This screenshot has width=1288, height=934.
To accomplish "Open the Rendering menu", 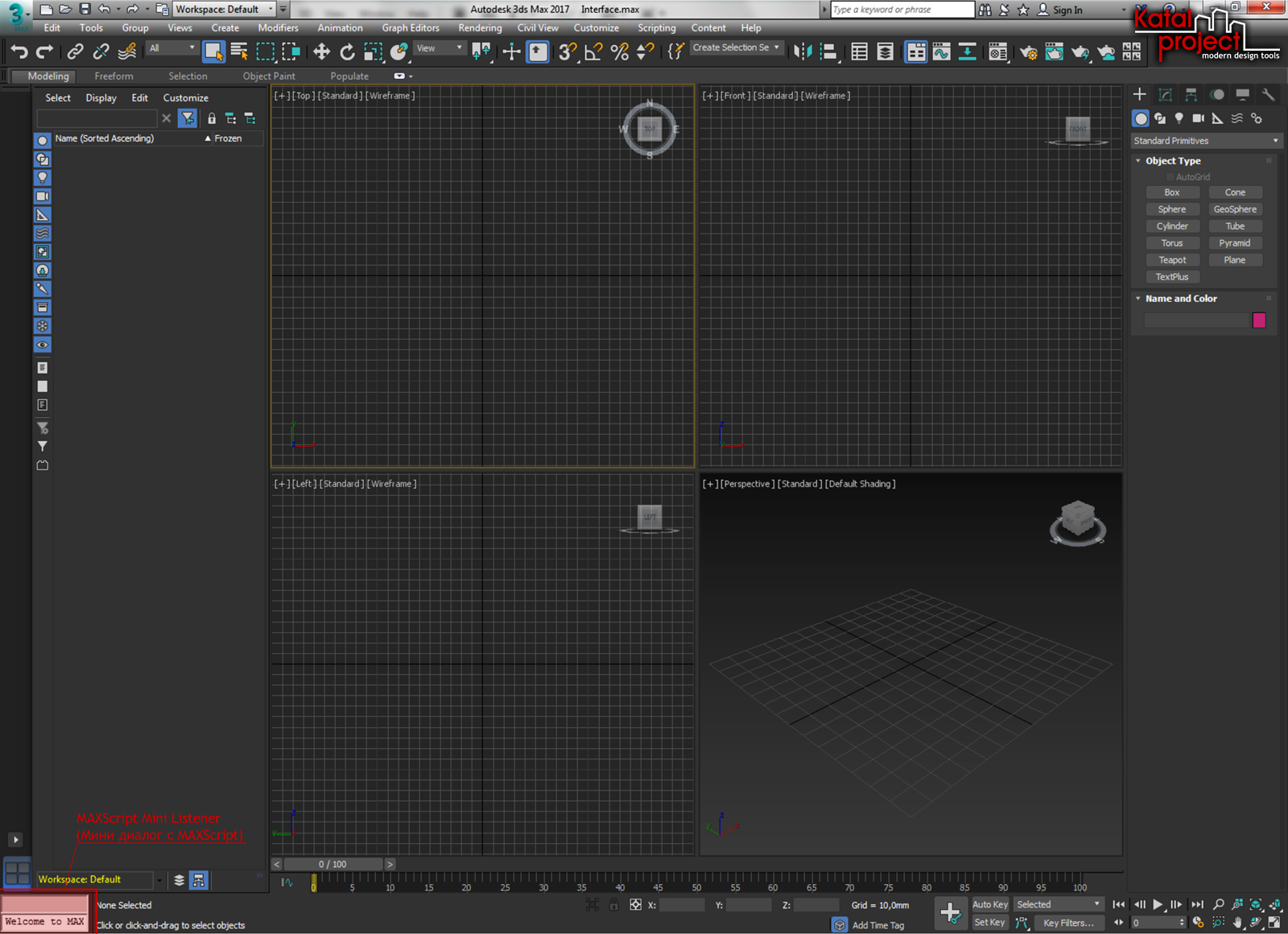I will [x=480, y=28].
